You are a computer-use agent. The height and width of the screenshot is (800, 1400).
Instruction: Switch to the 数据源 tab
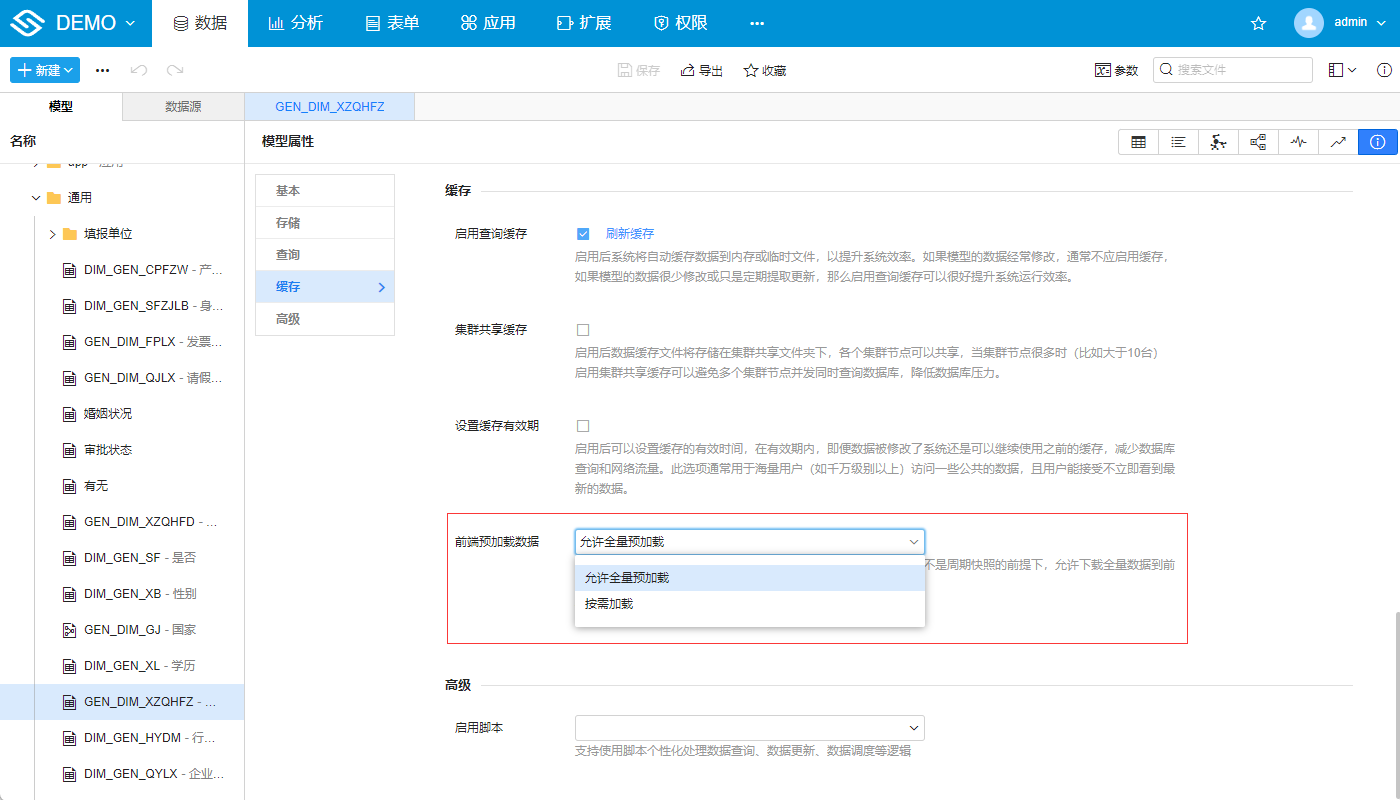pyautogui.click(x=182, y=105)
